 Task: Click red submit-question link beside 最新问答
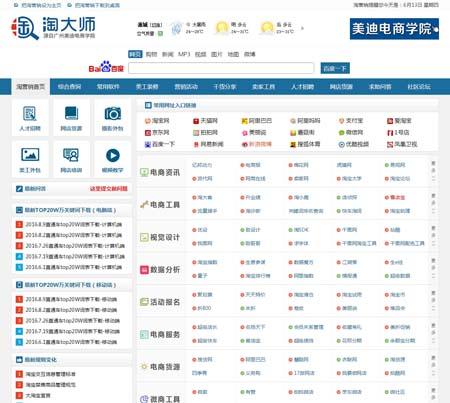[109, 189]
